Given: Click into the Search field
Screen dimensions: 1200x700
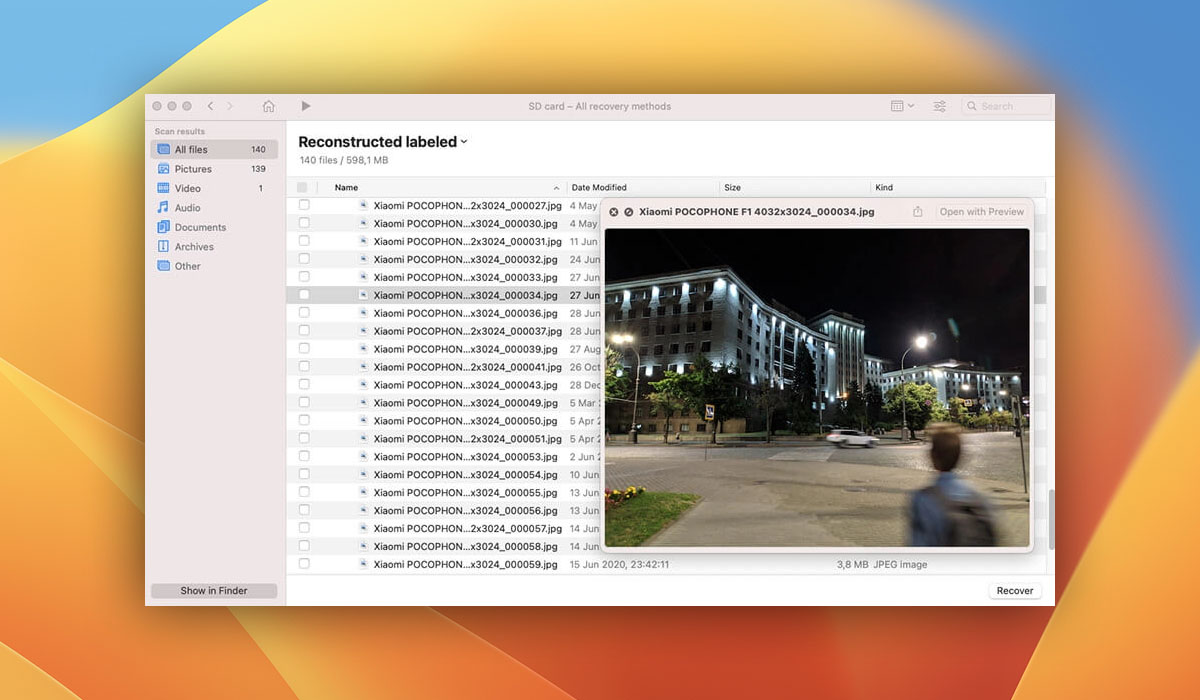Looking at the screenshot, I should [1006, 106].
